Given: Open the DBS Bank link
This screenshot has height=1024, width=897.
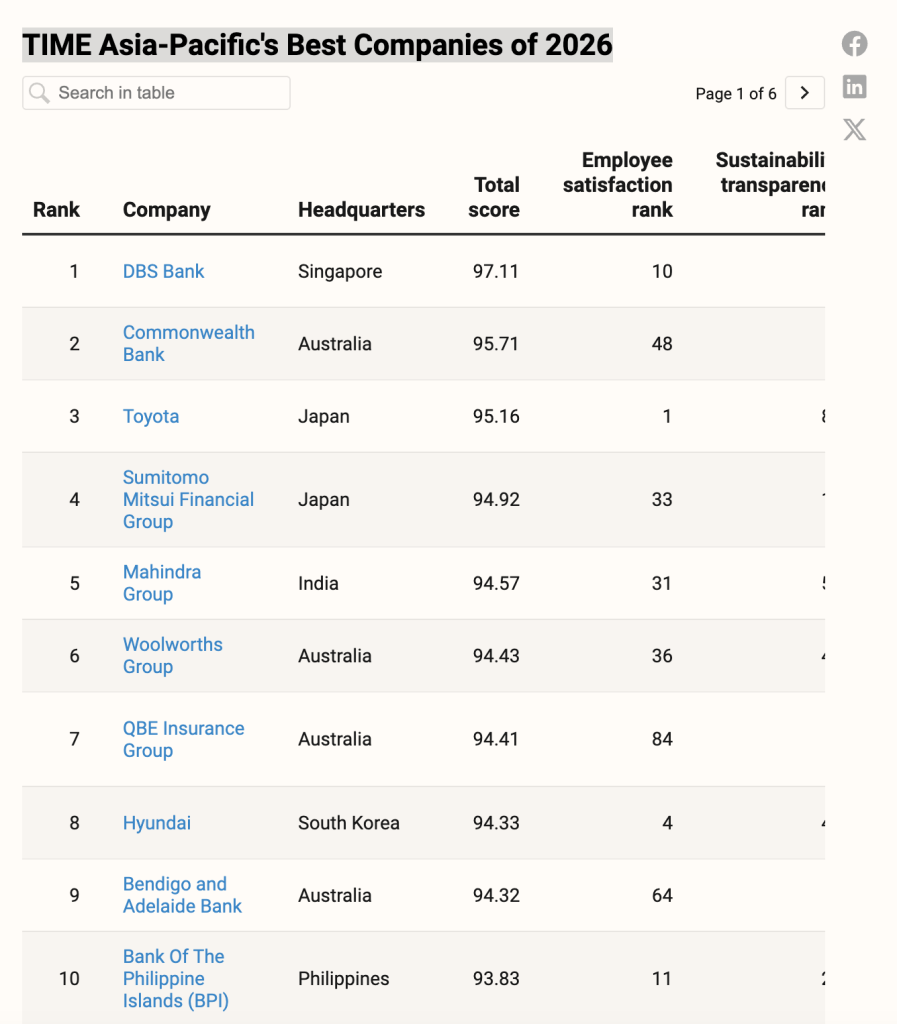Looking at the screenshot, I should point(163,271).
